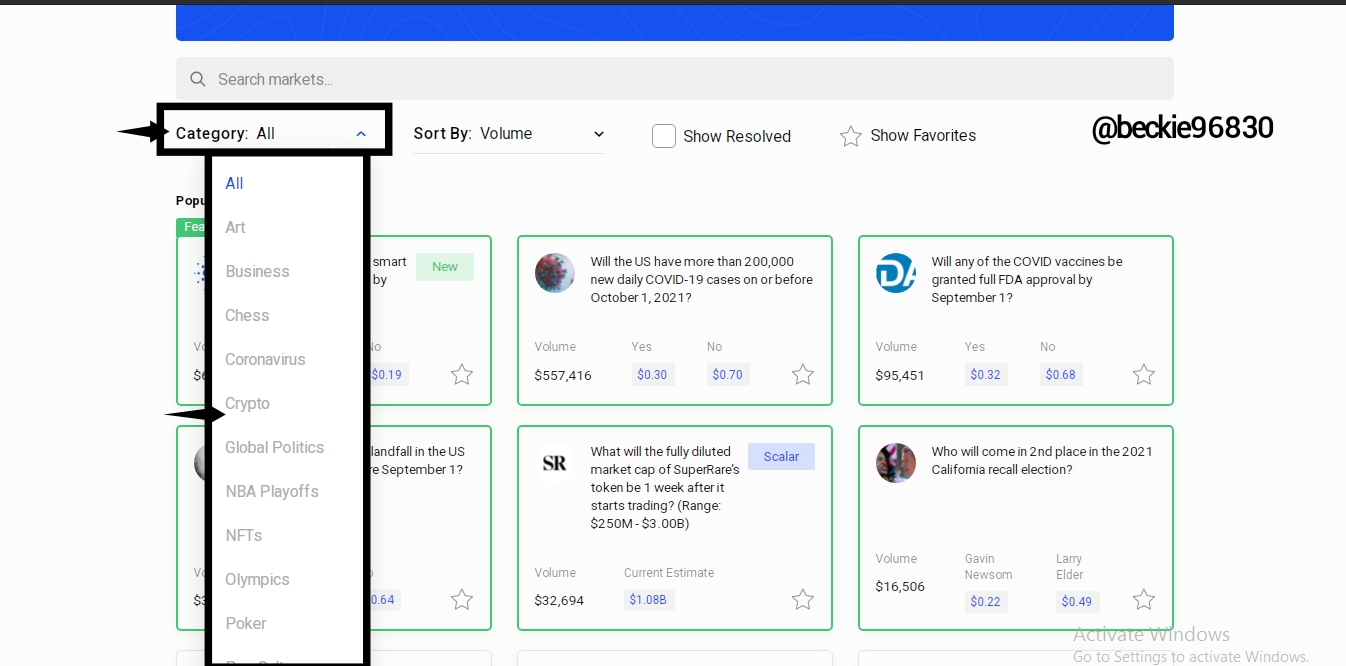Click the $1.08B Current Estimate price
The width and height of the screenshot is (1346, 666).
coord(648,600)
